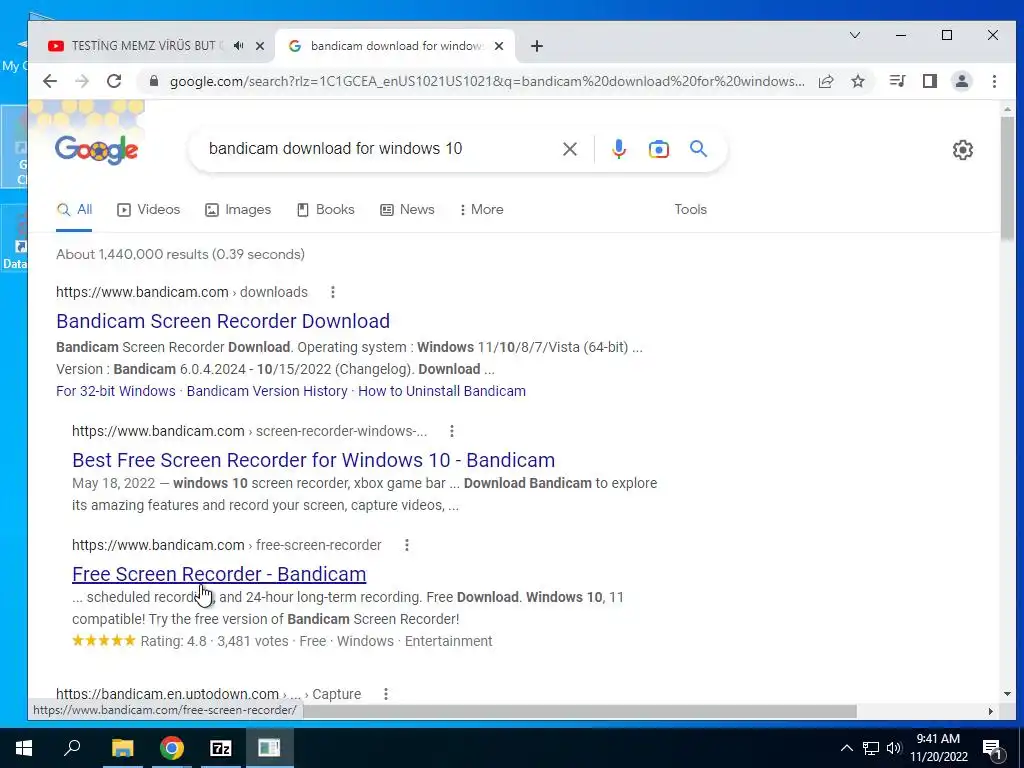Open options for screen-recorder-windows result
The image size is (1024, 768).
coord(452,431)
